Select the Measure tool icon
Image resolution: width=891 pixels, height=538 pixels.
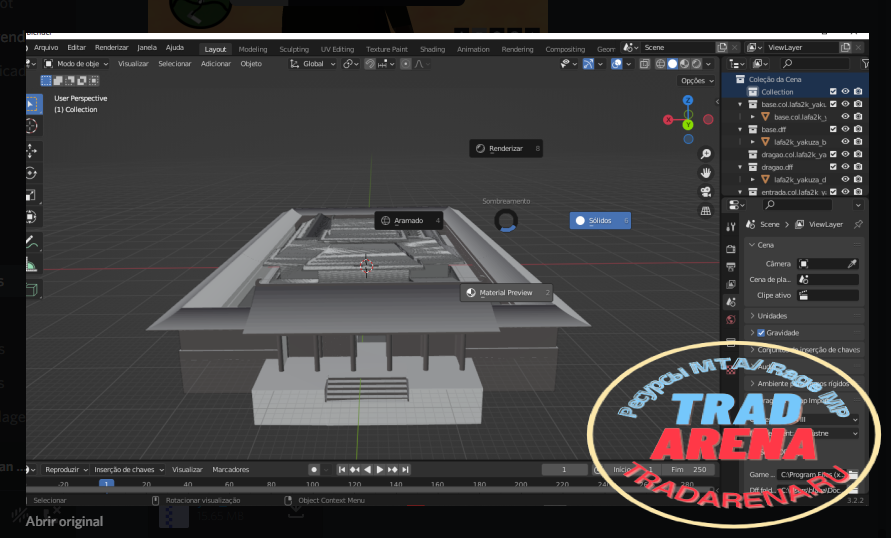[32, 265]
